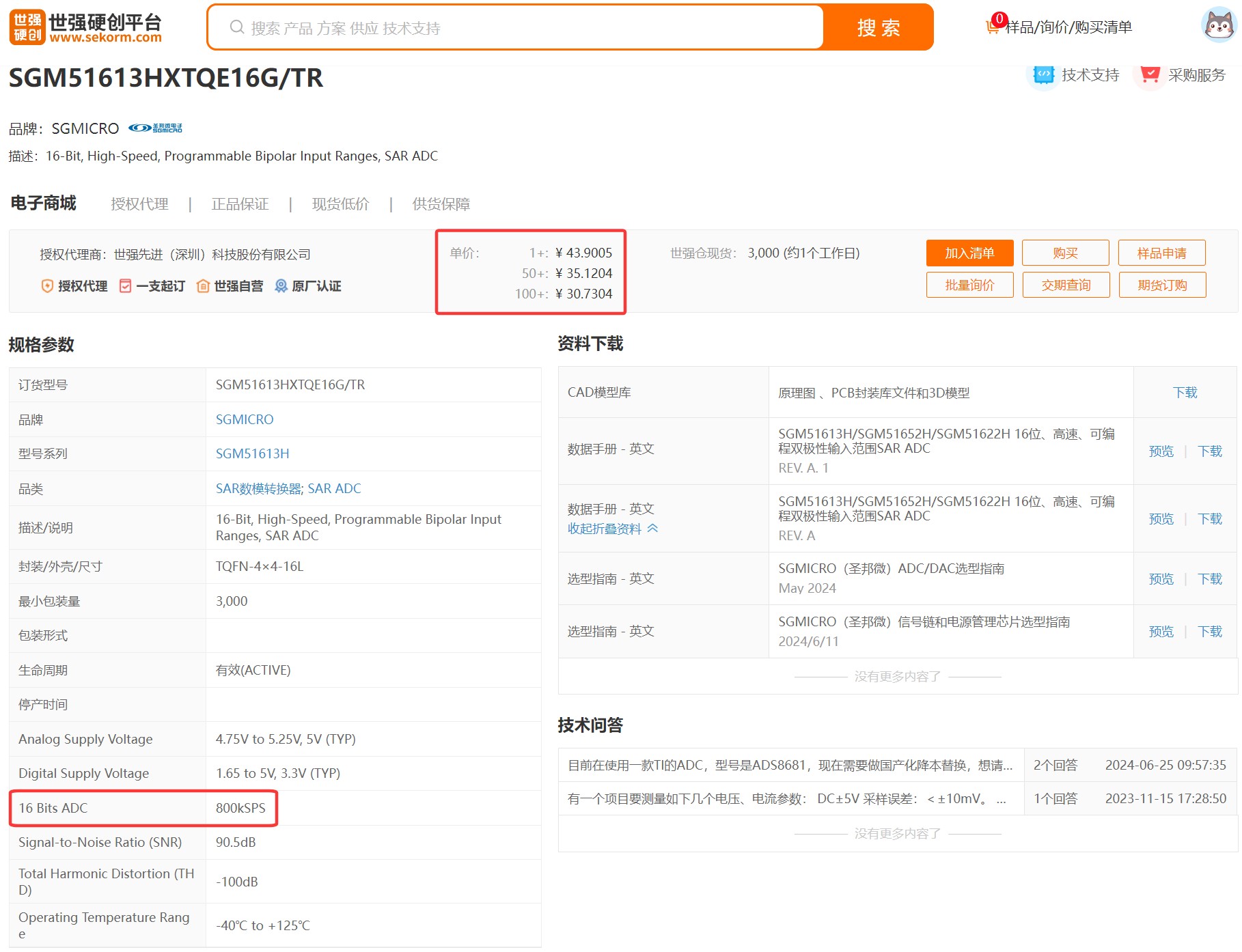Image resolution: width=1242 pixels, height=952 pixels.
Task: Click the 世强硬创平台 logo
Action: [x=83, y=27]
